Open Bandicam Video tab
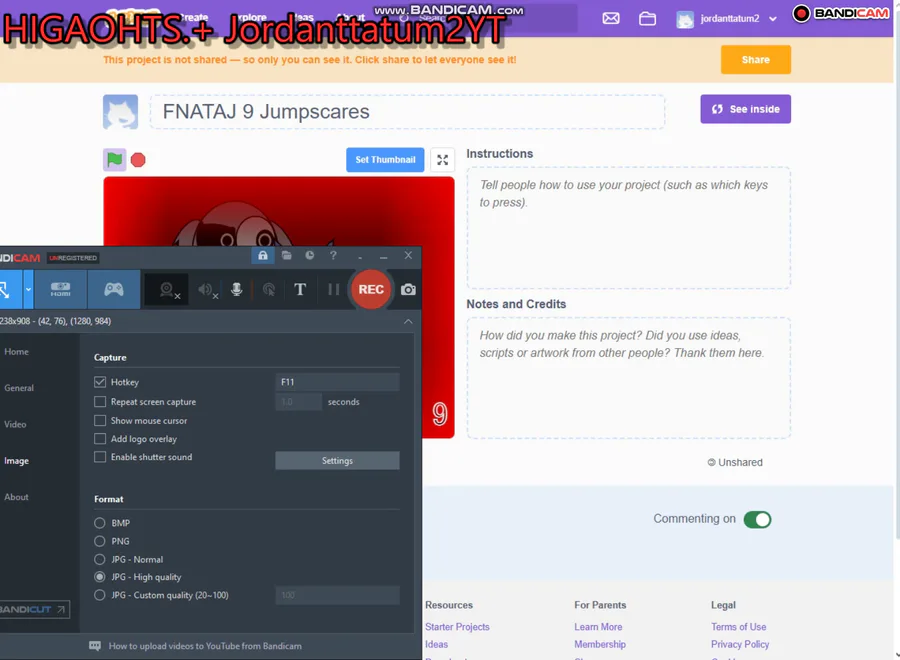This screenshot has height=660, width=900. (x=15, y=425)
